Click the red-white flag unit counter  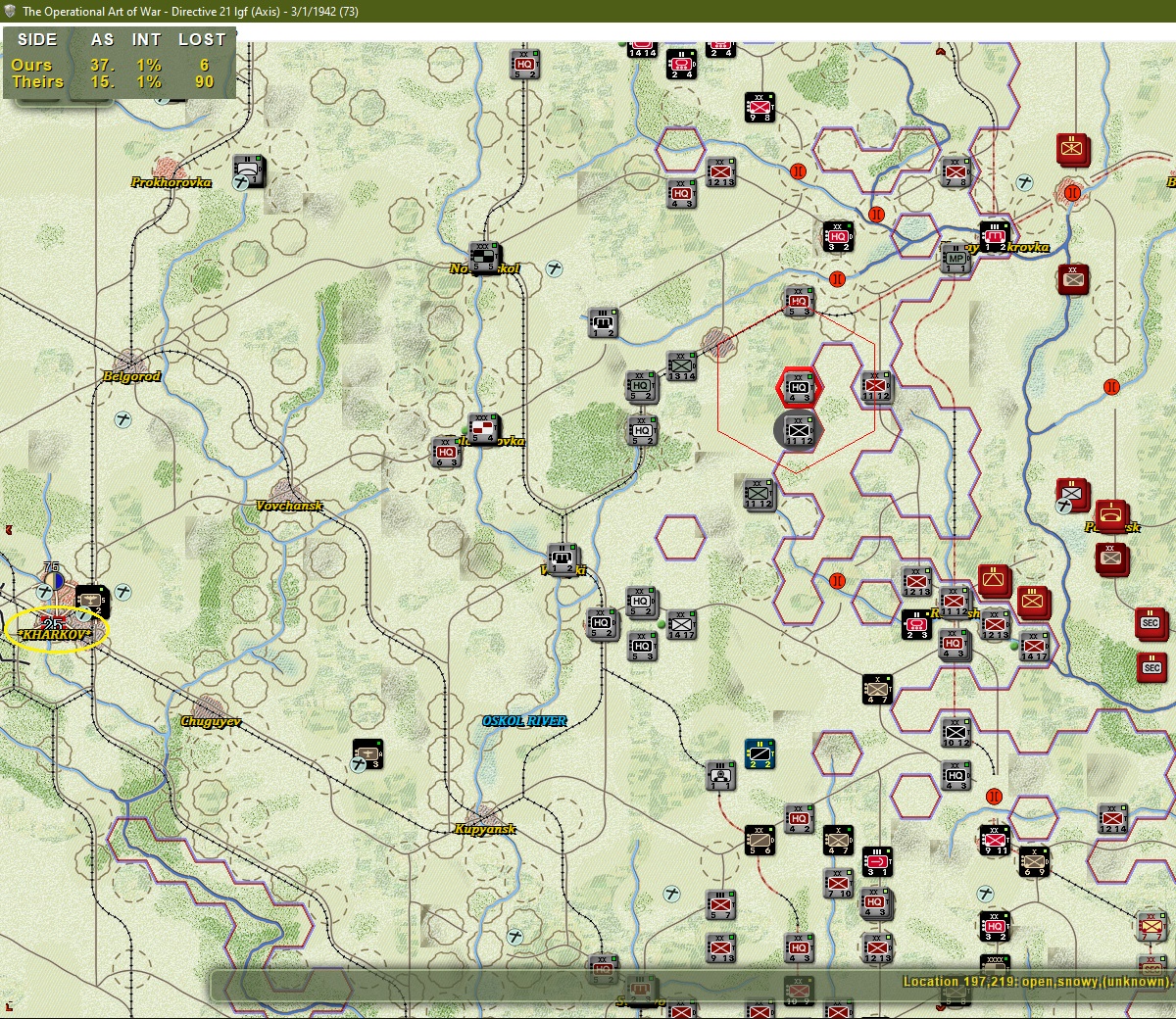coord(483,429)
